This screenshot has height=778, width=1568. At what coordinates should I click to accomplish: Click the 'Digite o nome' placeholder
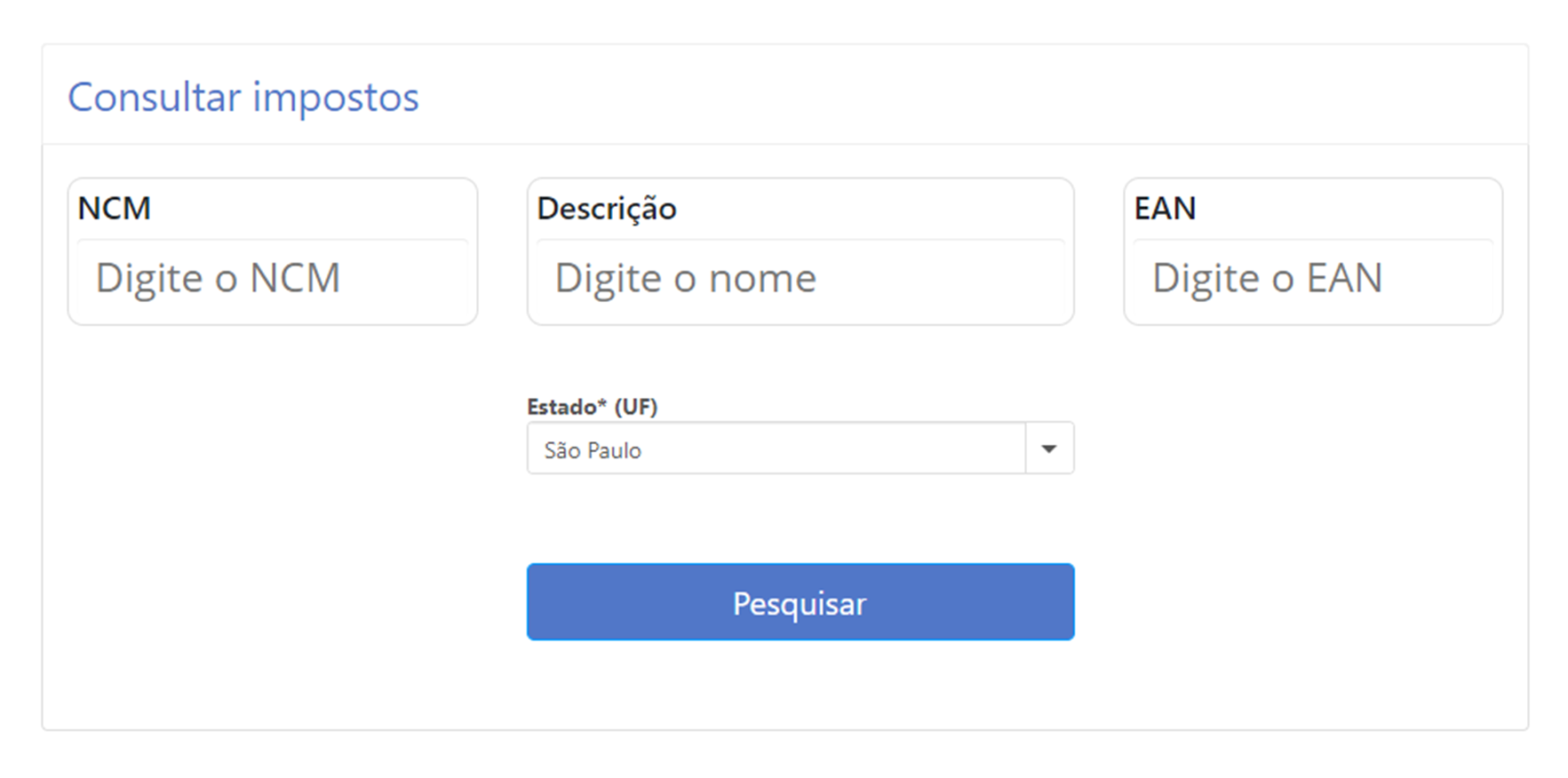[685, 279]
